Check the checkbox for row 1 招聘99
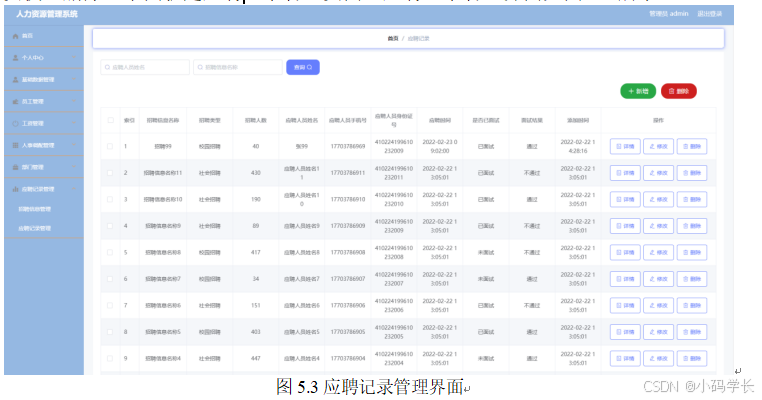The width and height of the screenshot is (762, 400). [110, 146]
